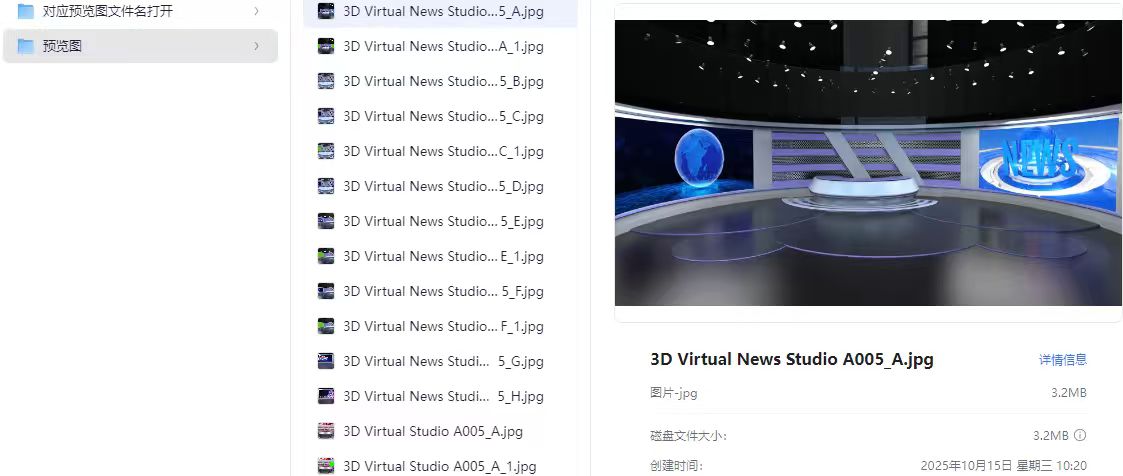Click thumbnail icon of News Studio 5_E.jpg

point(326,221)
